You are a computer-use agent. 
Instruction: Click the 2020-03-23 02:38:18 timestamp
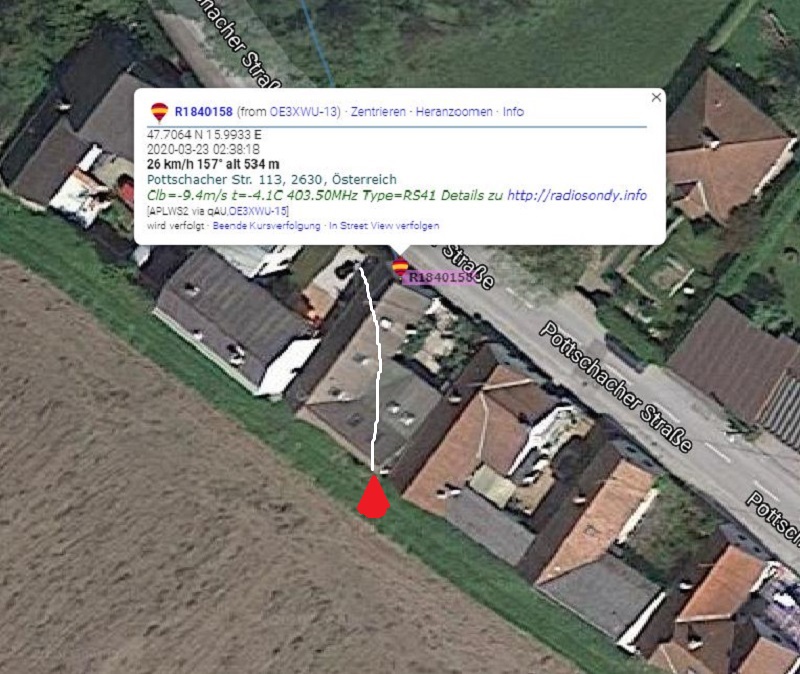[x=203, y=149]
